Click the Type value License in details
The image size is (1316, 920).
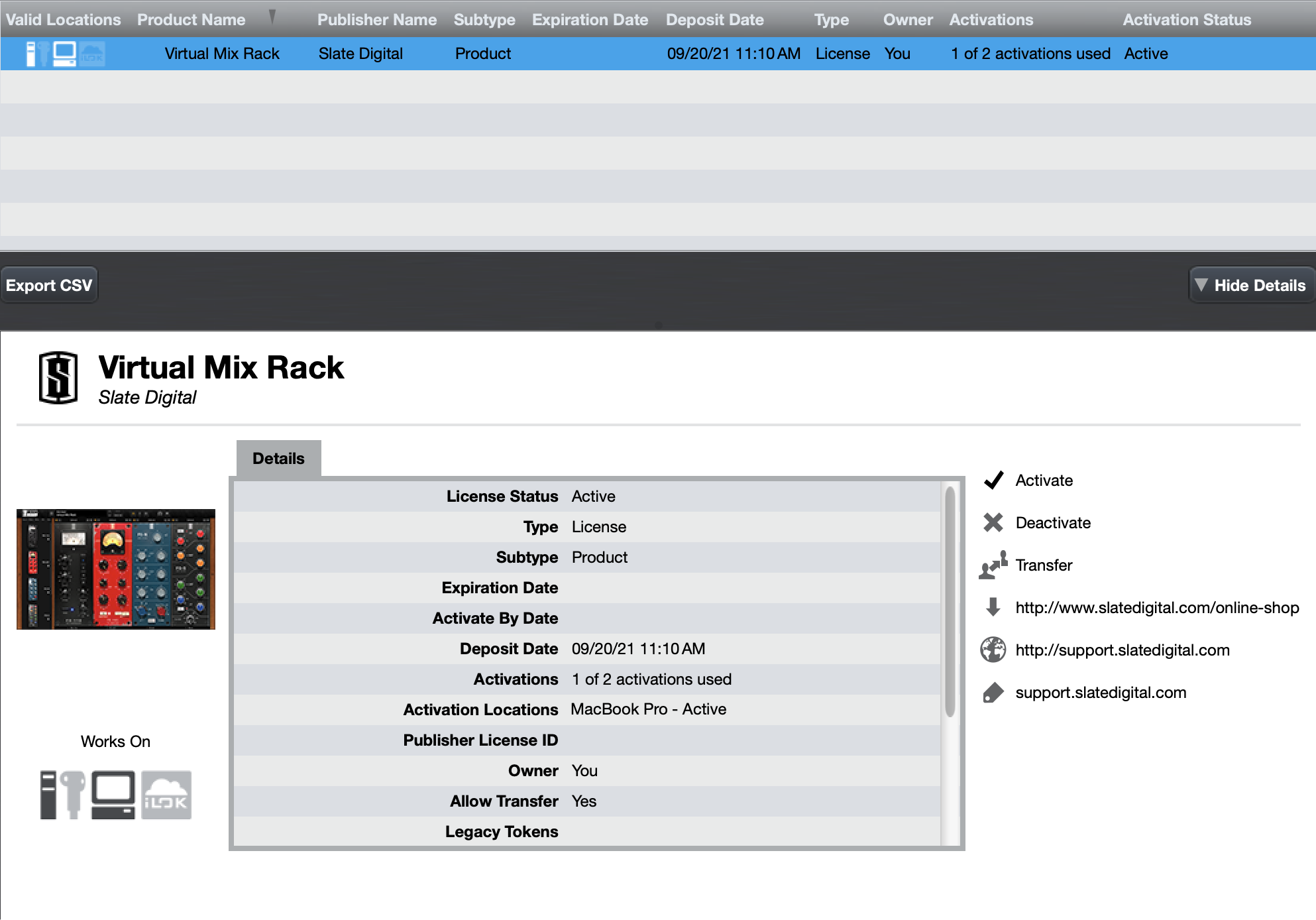(x=598, y=526)
